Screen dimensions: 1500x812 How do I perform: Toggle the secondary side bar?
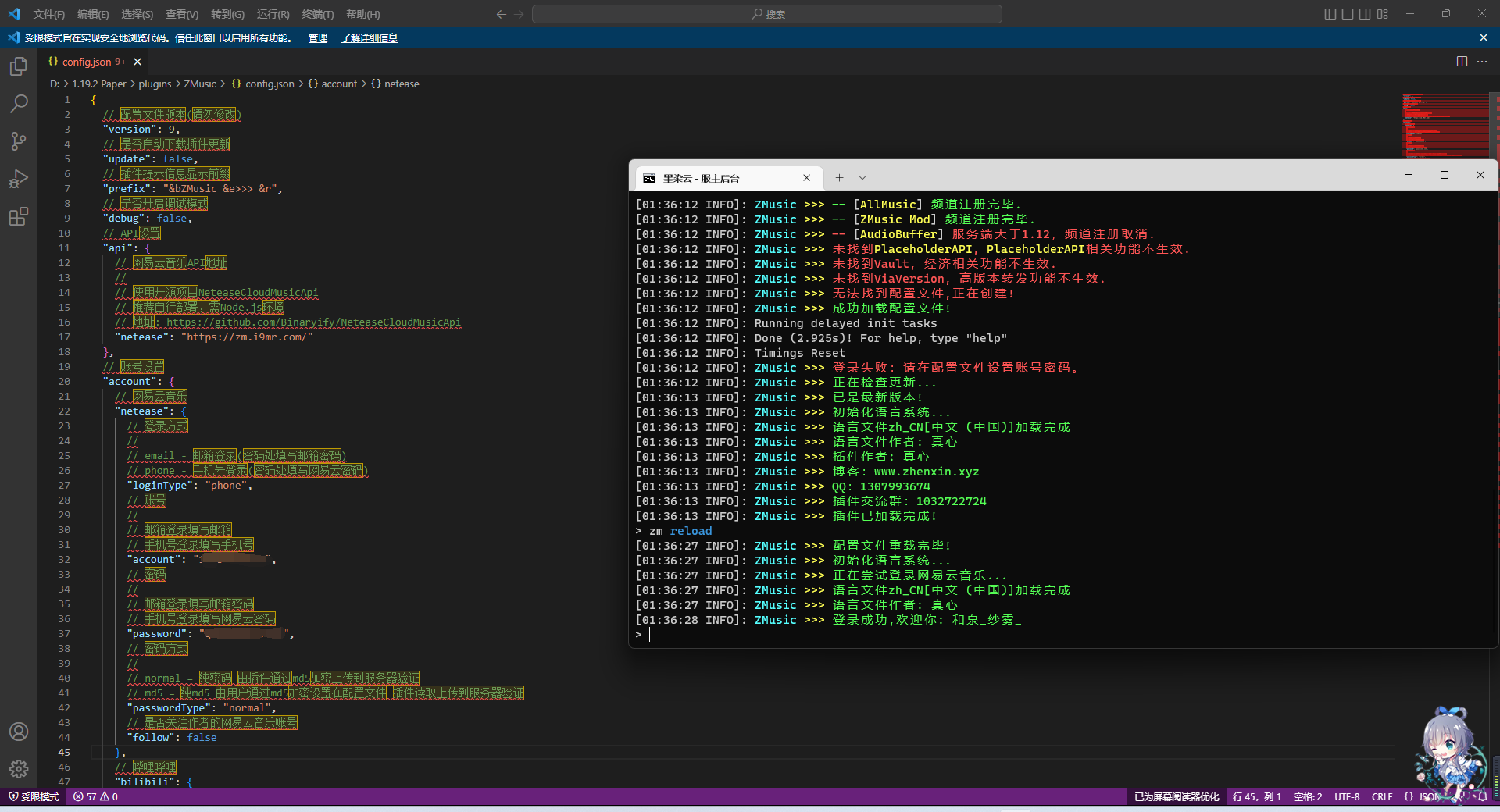(1365, 14)
